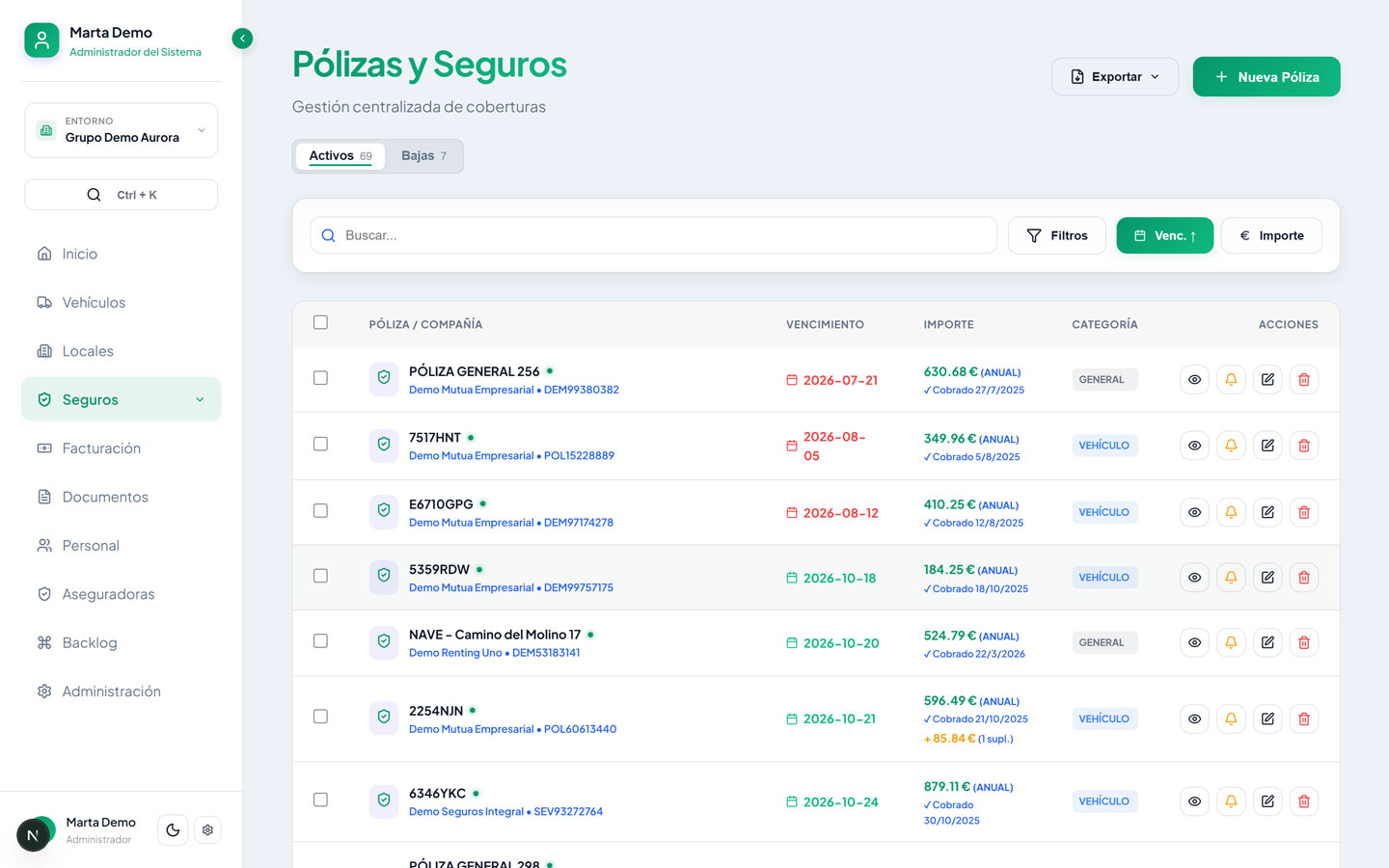Open the Entorno Grupo Demo Aurora selector
Screen dimensions: 1389x868
[122, 130]
